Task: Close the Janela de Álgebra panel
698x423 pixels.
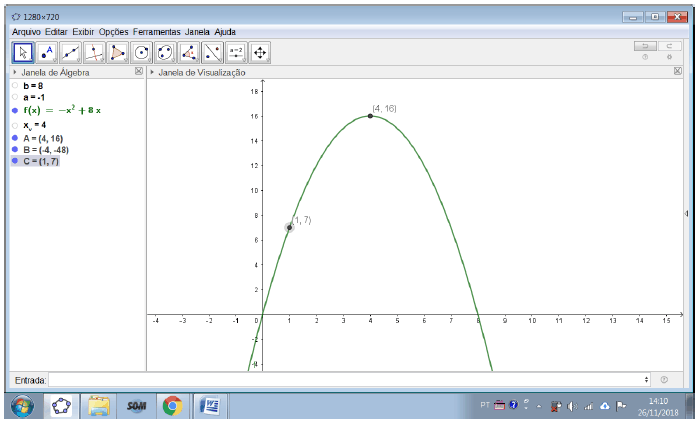Action: (x=138, y=73)
